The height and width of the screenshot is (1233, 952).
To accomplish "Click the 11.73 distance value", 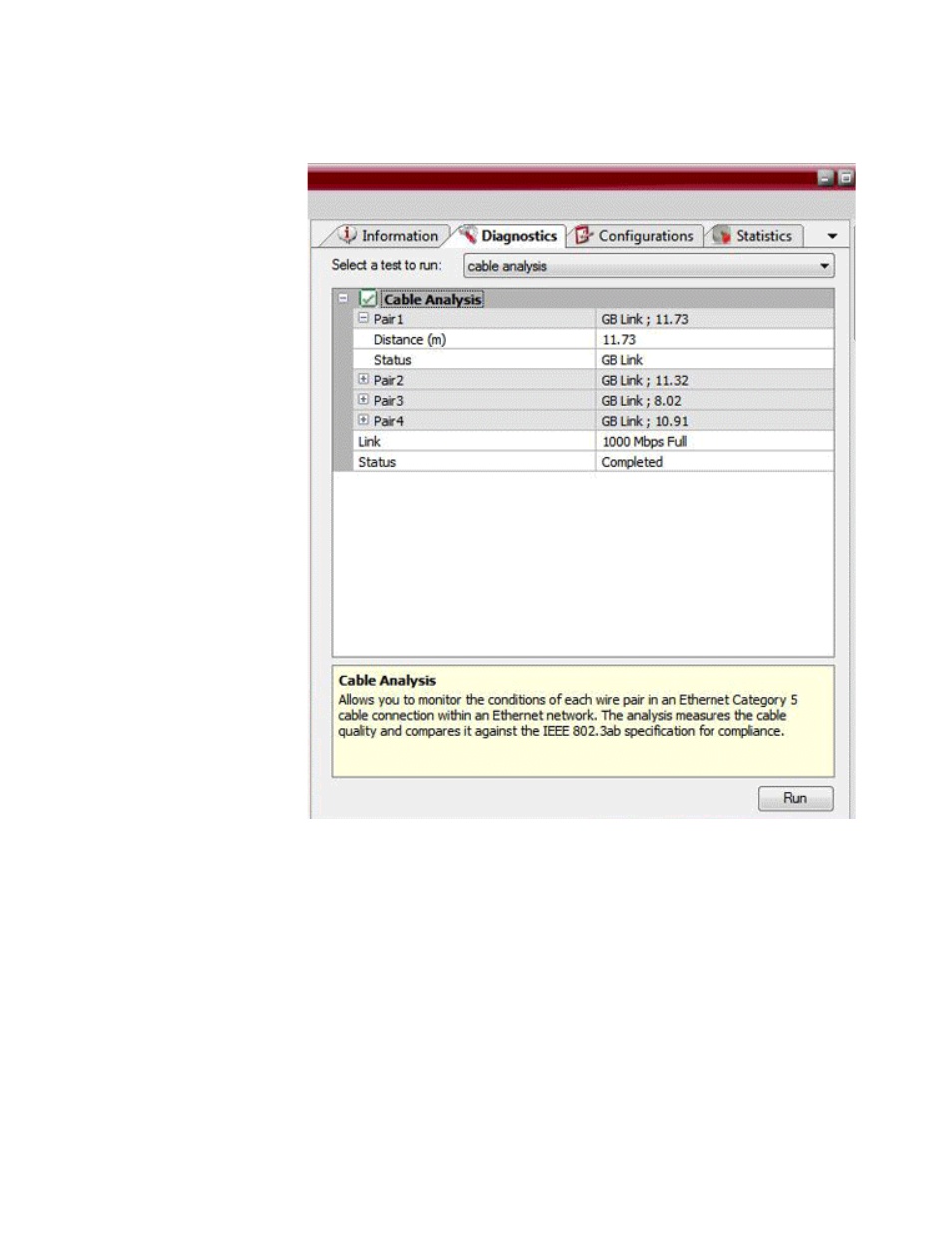I will [619, 339].
